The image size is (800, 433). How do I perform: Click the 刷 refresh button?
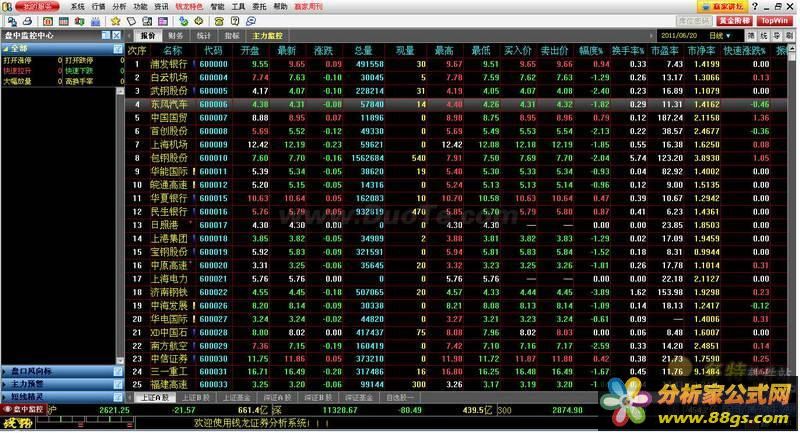(x=789, y=36)
